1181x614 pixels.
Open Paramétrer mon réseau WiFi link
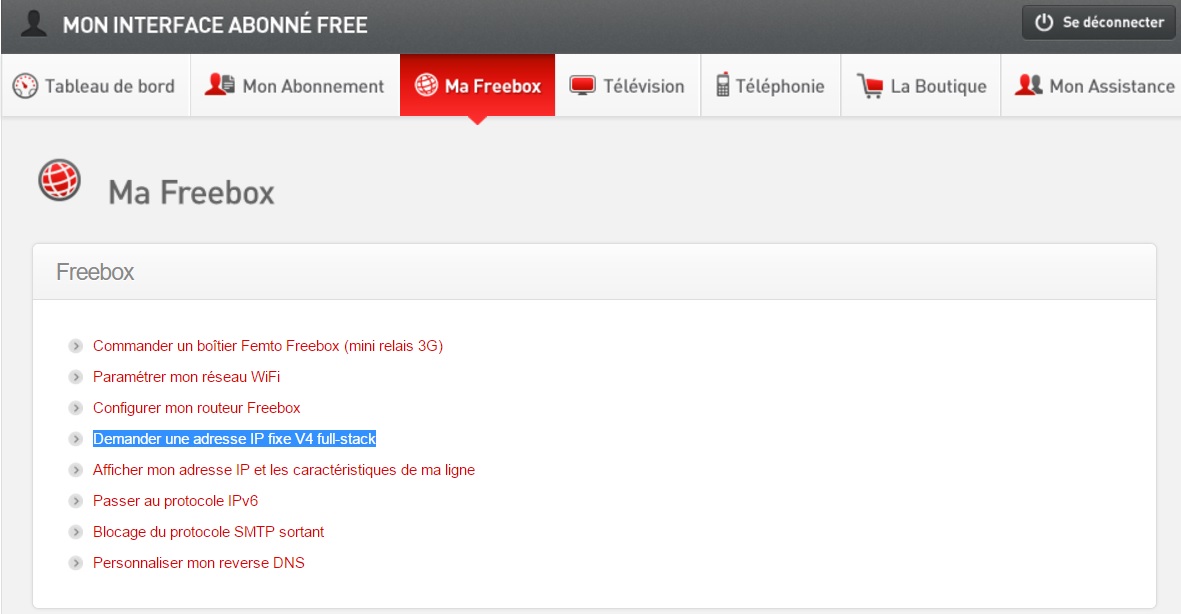[186, 377]
